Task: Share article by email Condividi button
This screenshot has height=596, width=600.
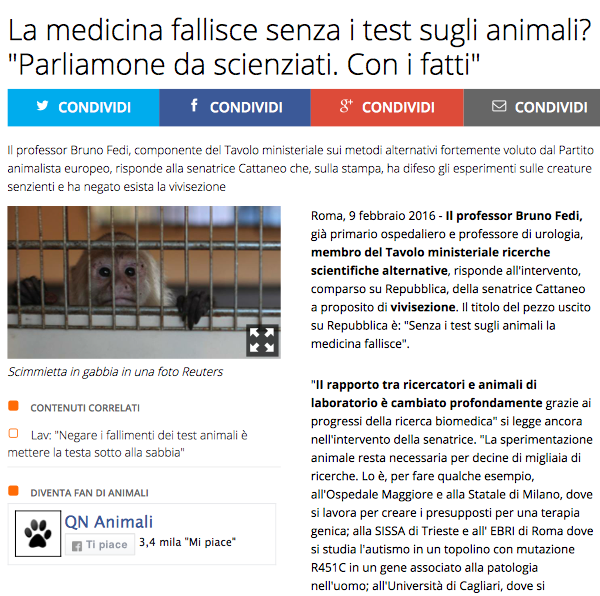Action: pyautogui.click(x=532, y=107)
